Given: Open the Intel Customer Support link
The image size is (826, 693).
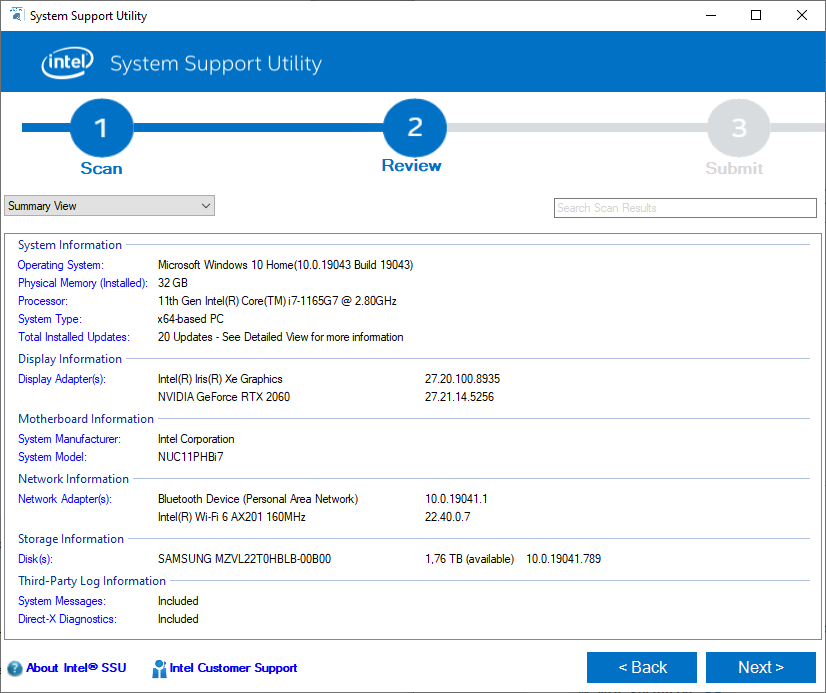Looking at the screenshot, I should [233, 668].
